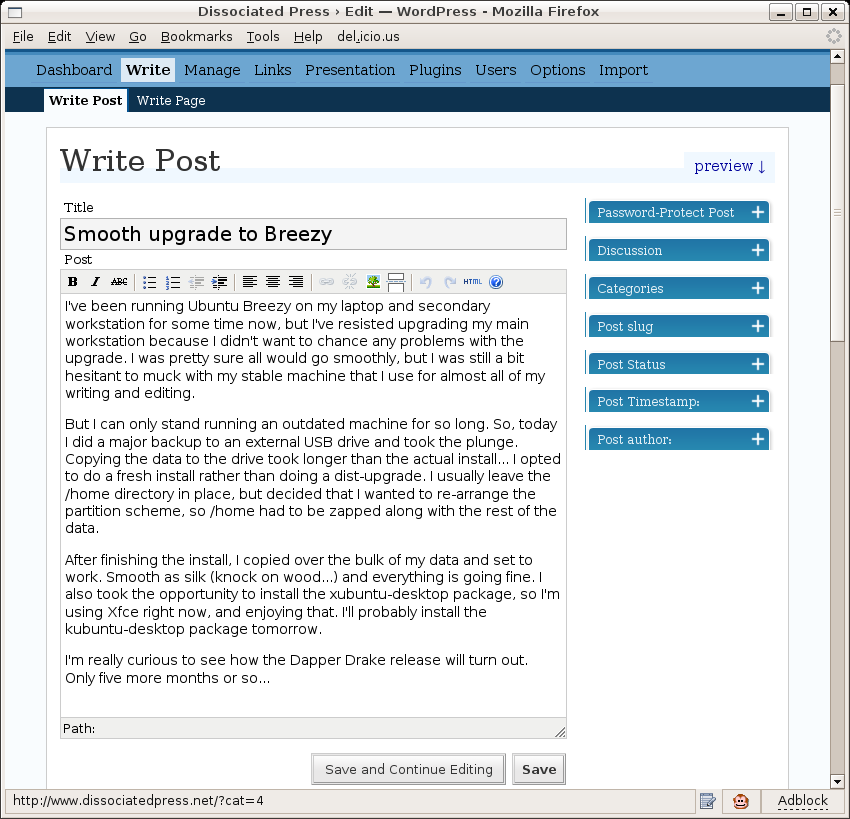Click the Adblock status bar button

(x=802, y=801)
